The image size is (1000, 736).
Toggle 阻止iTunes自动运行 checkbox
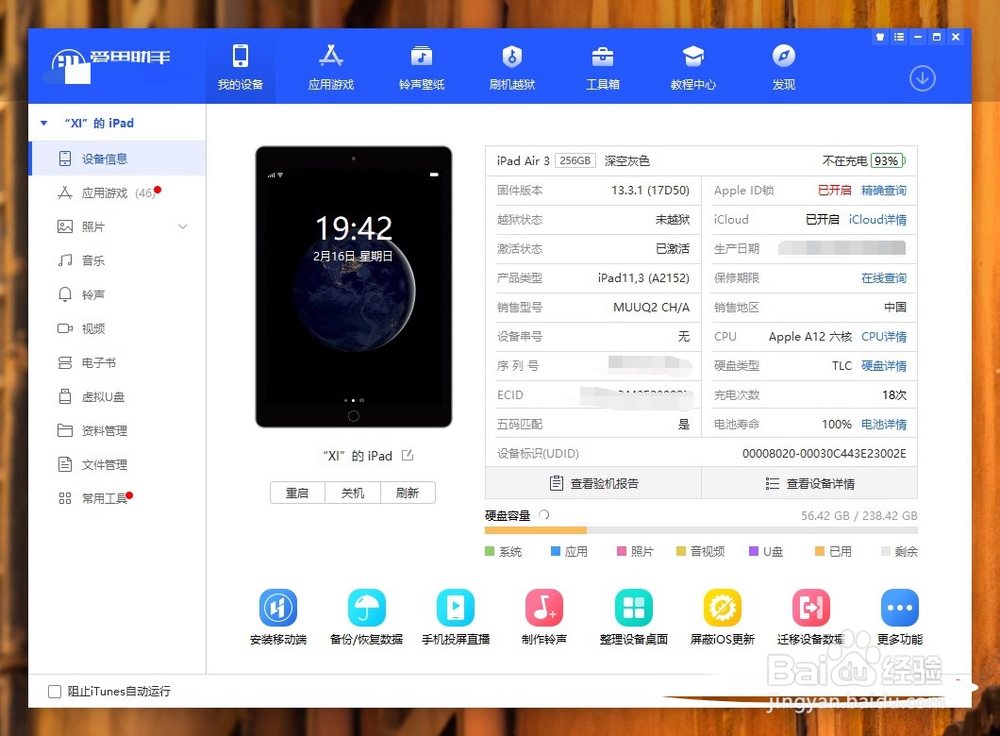point(55,691)
